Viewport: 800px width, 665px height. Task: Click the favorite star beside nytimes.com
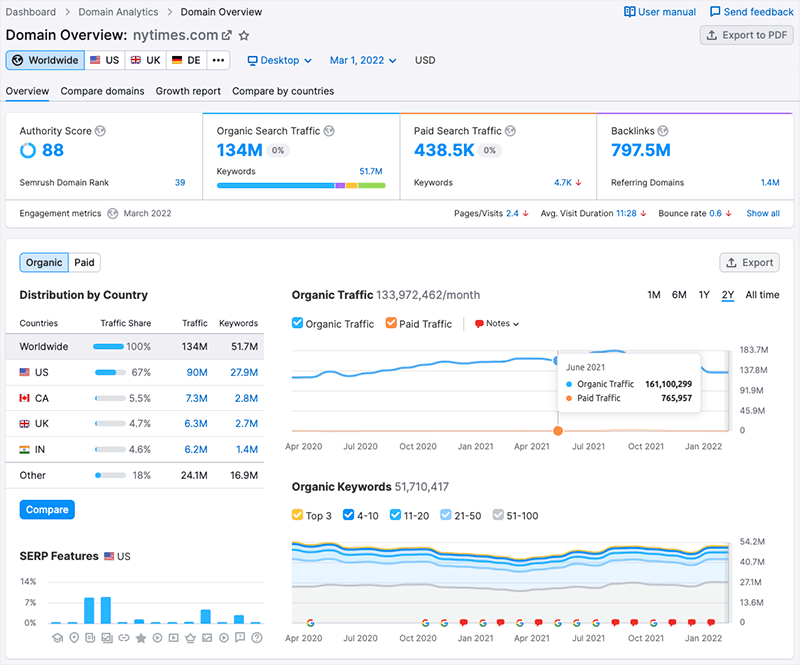pos(244,35)
